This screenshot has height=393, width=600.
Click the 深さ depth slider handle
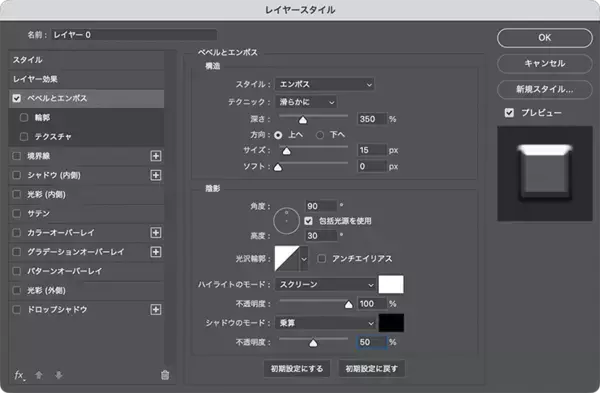click(x=303, y=121)
